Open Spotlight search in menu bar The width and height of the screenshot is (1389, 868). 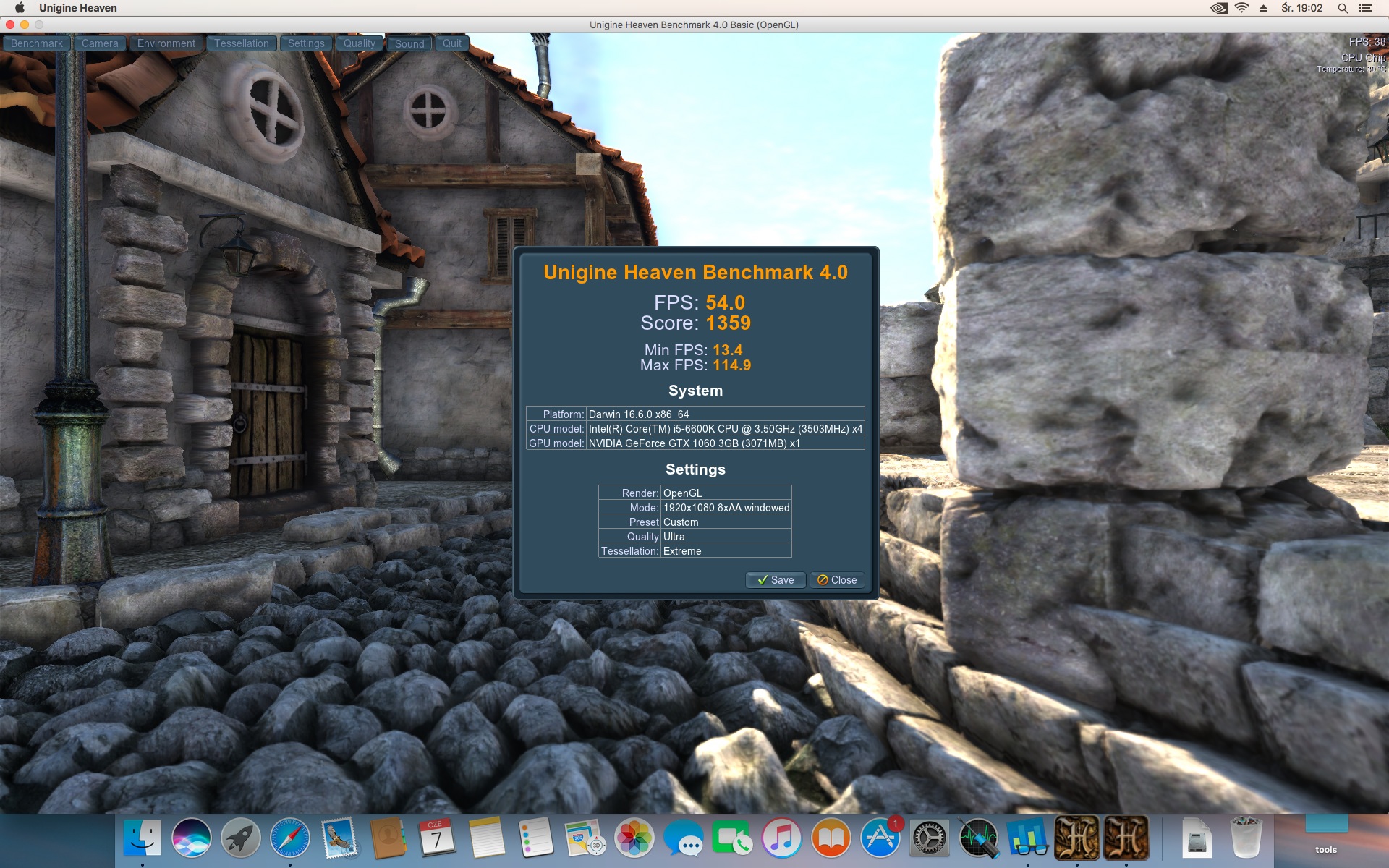pyautogui.click(x=1343, y=8)
